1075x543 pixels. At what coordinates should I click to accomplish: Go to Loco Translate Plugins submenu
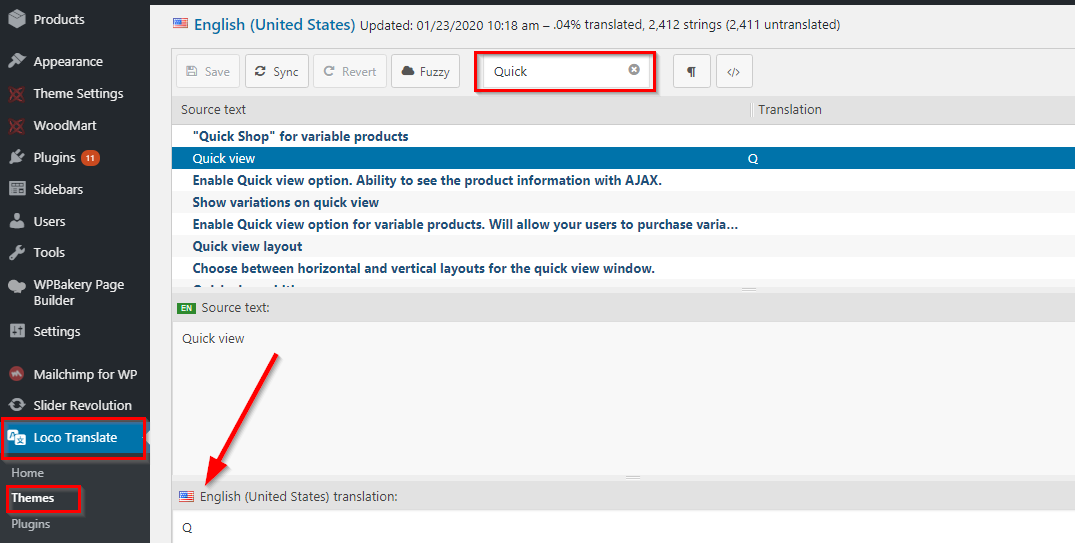point(31,524)
